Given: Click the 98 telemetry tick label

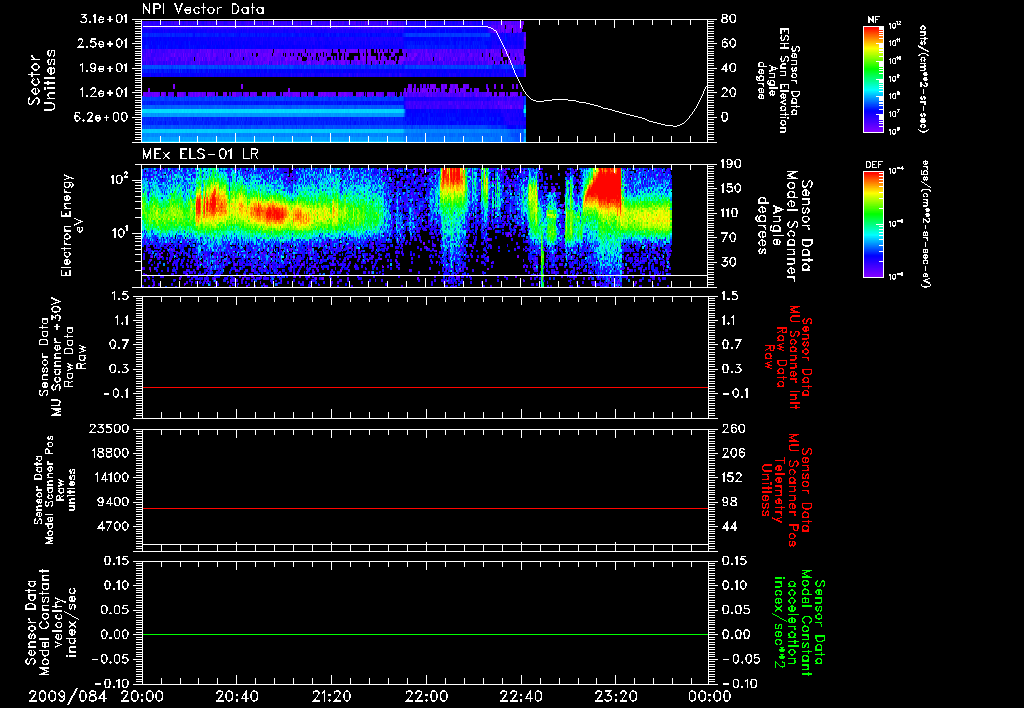Looking at the screenshot, I should pos(729,502).
